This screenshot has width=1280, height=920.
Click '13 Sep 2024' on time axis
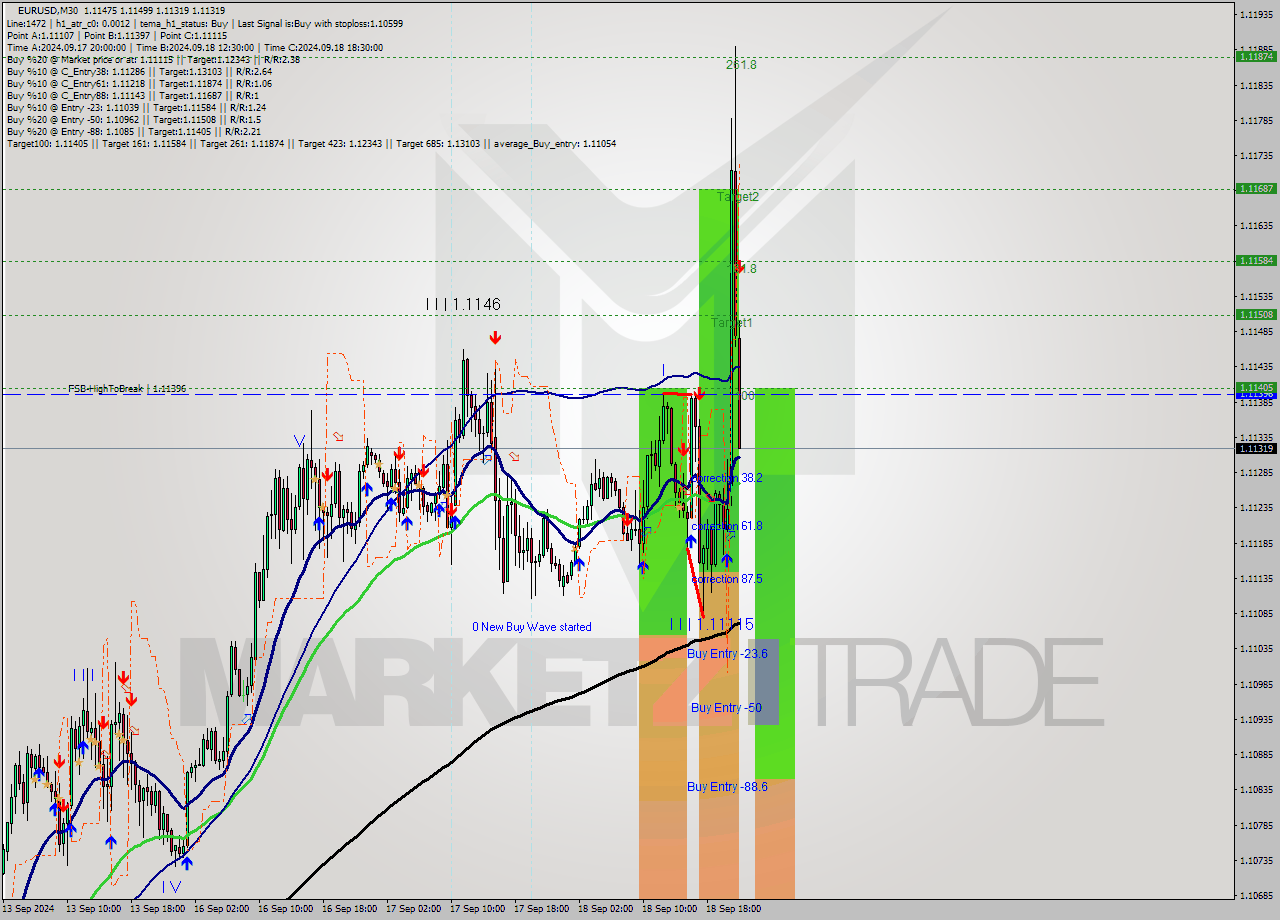[x=28, y=909]
